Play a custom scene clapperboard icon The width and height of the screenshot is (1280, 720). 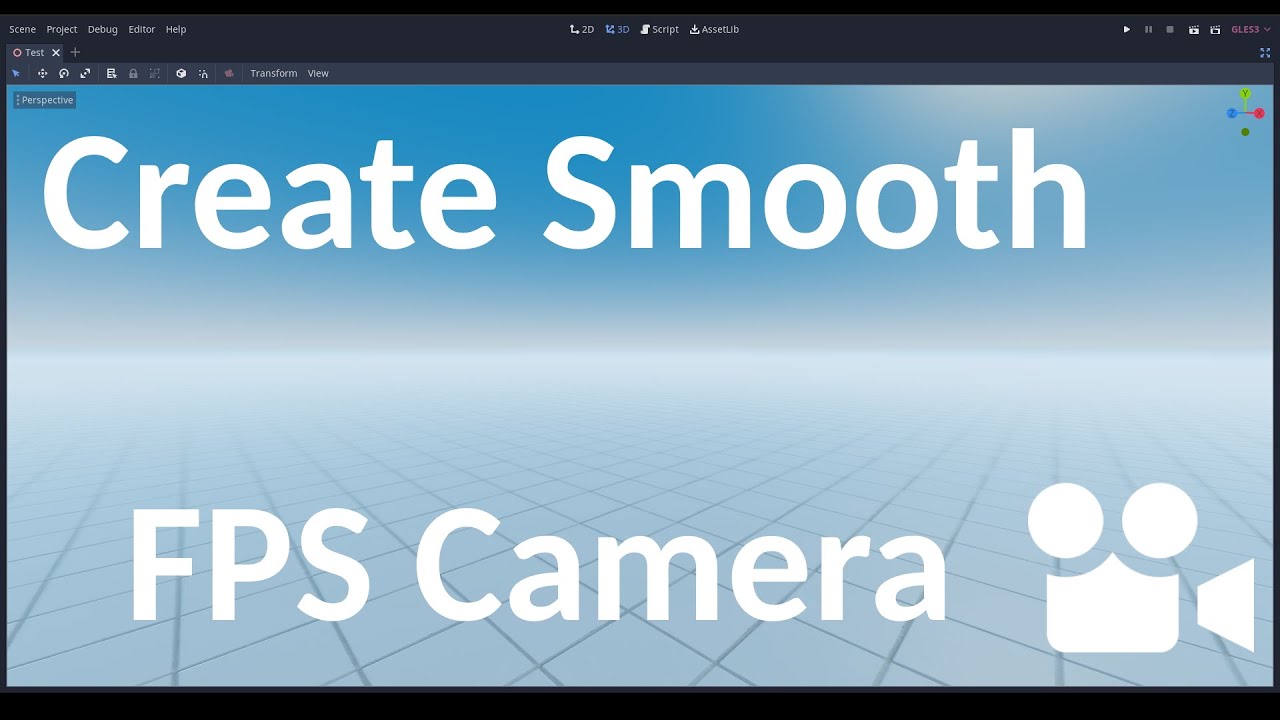point(1215,29)
